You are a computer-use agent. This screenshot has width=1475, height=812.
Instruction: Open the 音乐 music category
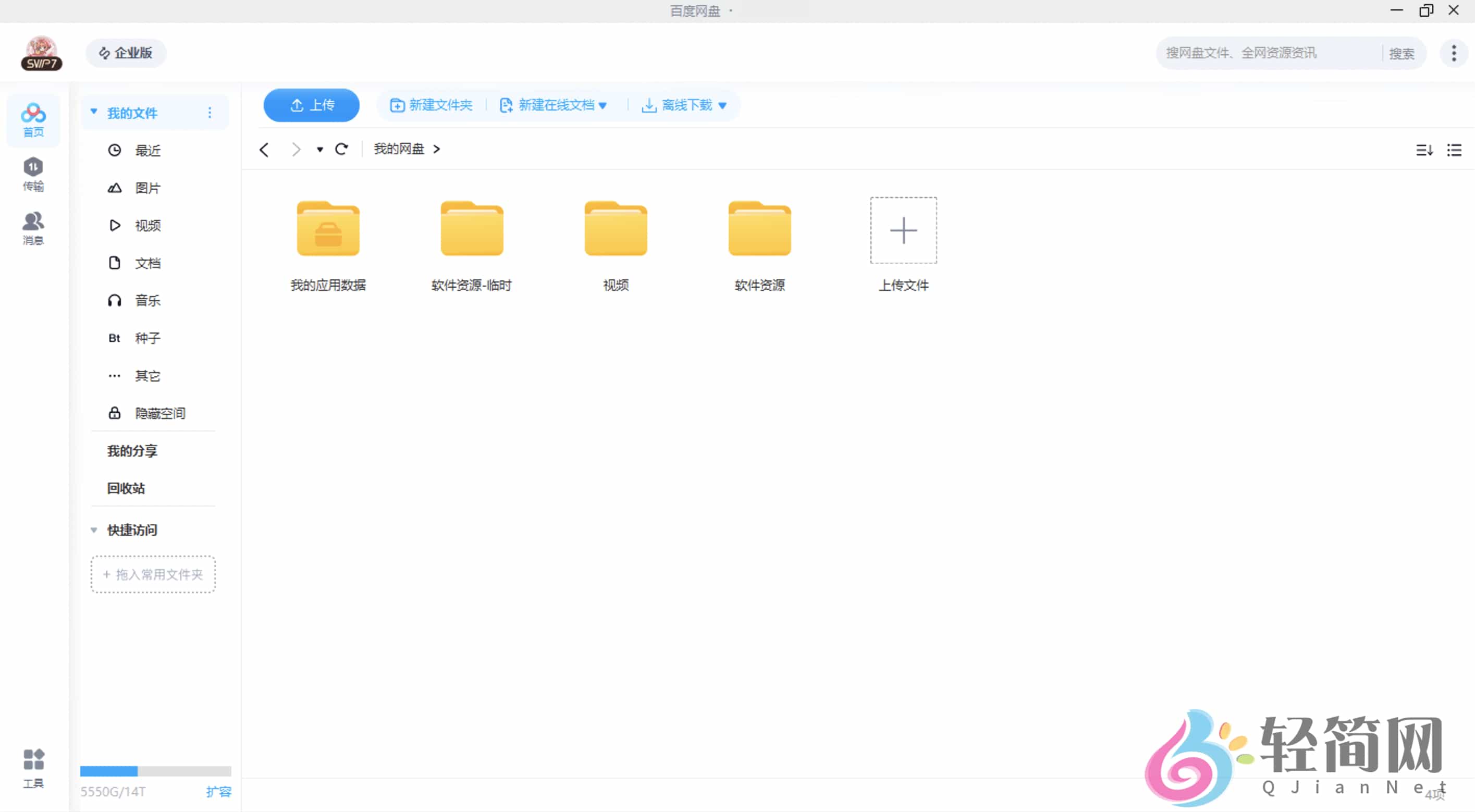click(x=147, y=300)
